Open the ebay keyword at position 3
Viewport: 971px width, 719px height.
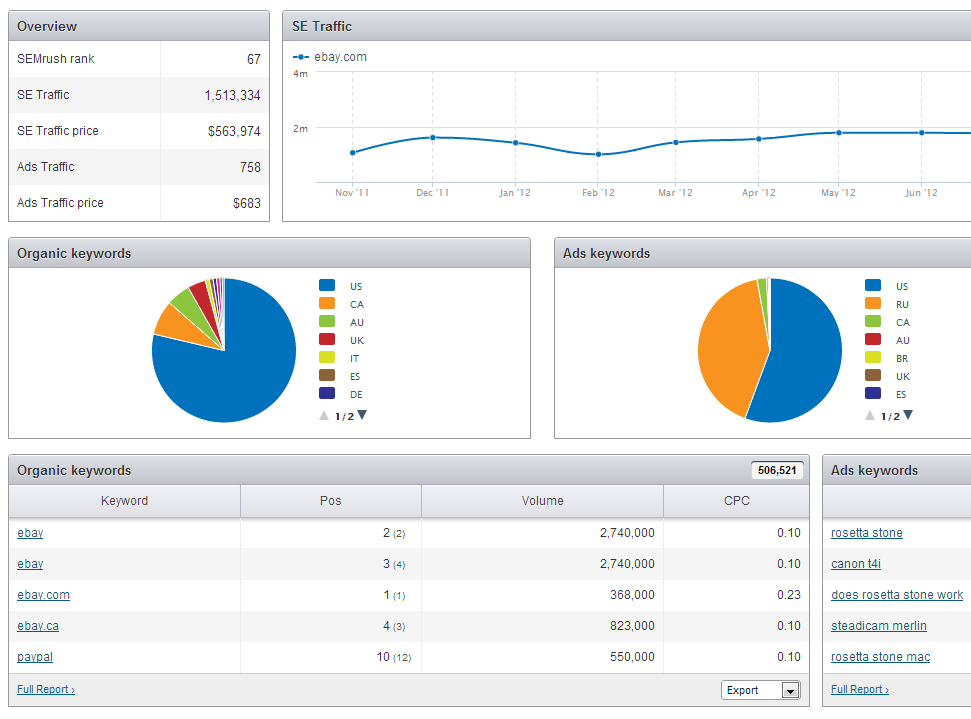click(30, 564)
